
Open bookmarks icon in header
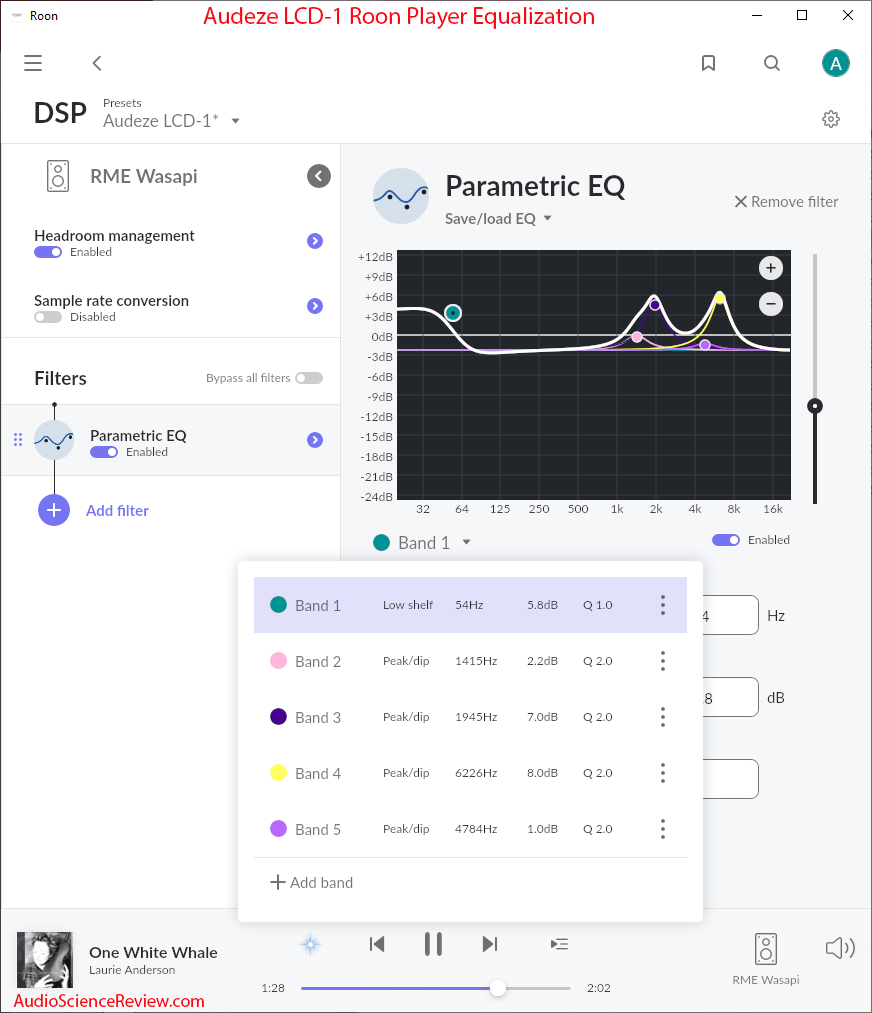click(708, 63)
